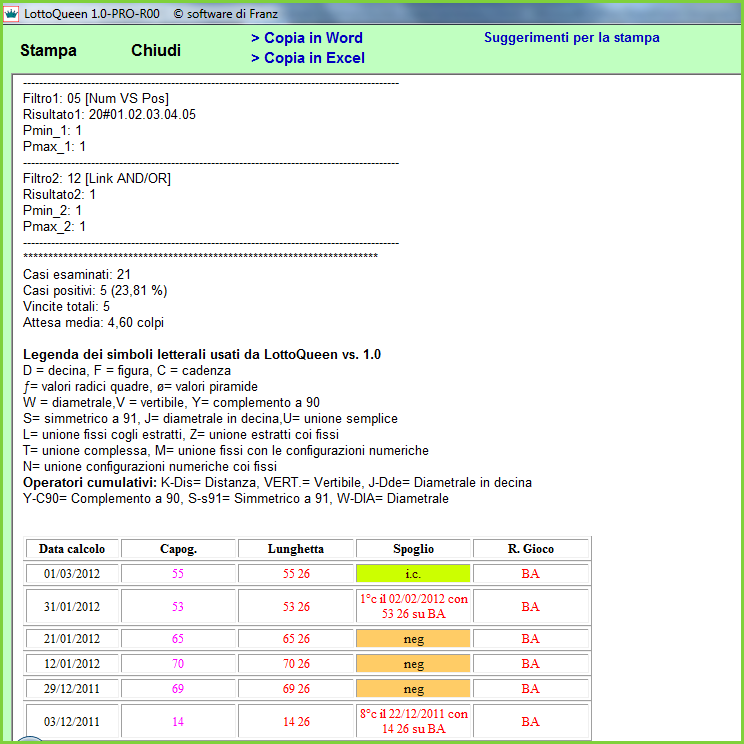Click BA cell in 29/12/2011 row
Screen dimensions: 744x744
click(x=530, y=688)
